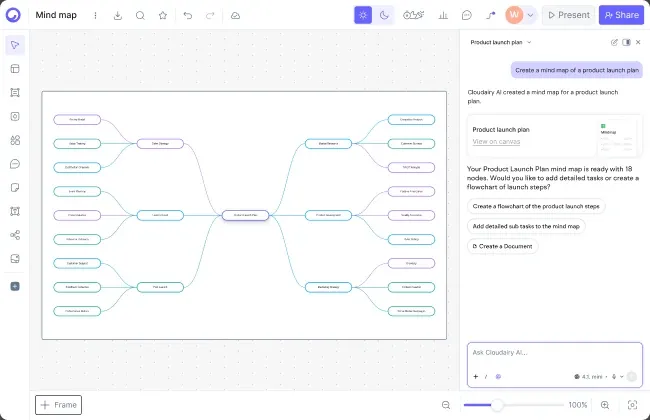Expand the Product launch plan chat dropdown

[x=529, y=42]
